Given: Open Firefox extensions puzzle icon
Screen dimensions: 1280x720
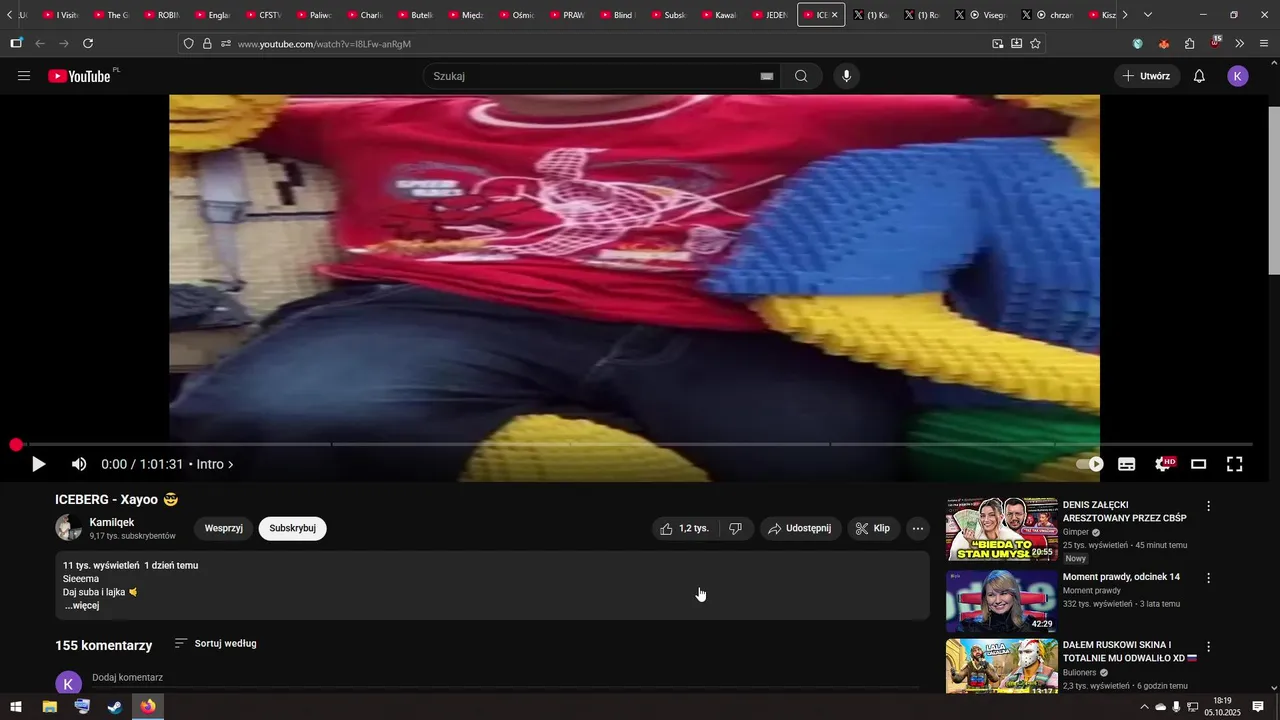Looking at the screenshot, I should coord(1189,43).
